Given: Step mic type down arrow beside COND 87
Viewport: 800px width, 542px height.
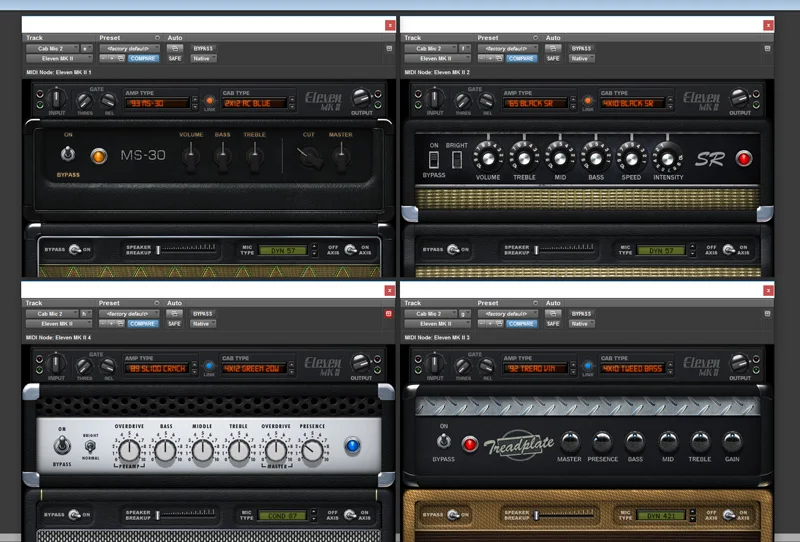Looking at the screenshot, I should click(314, 519).
